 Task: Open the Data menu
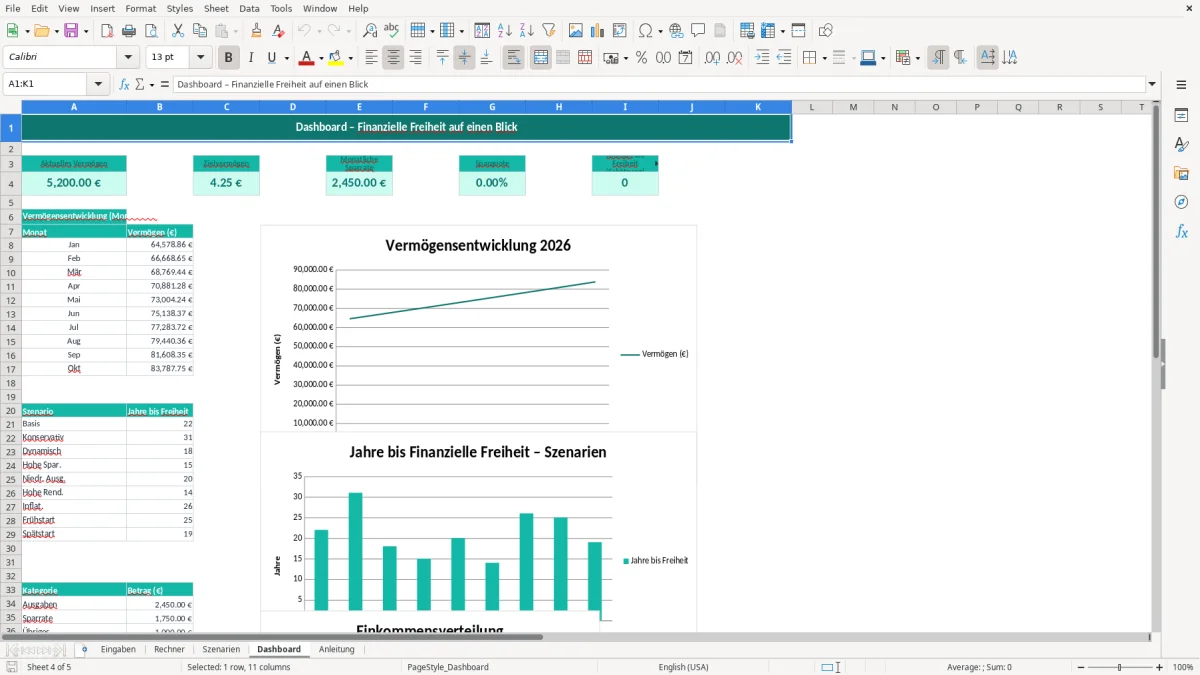click(249, 8)
